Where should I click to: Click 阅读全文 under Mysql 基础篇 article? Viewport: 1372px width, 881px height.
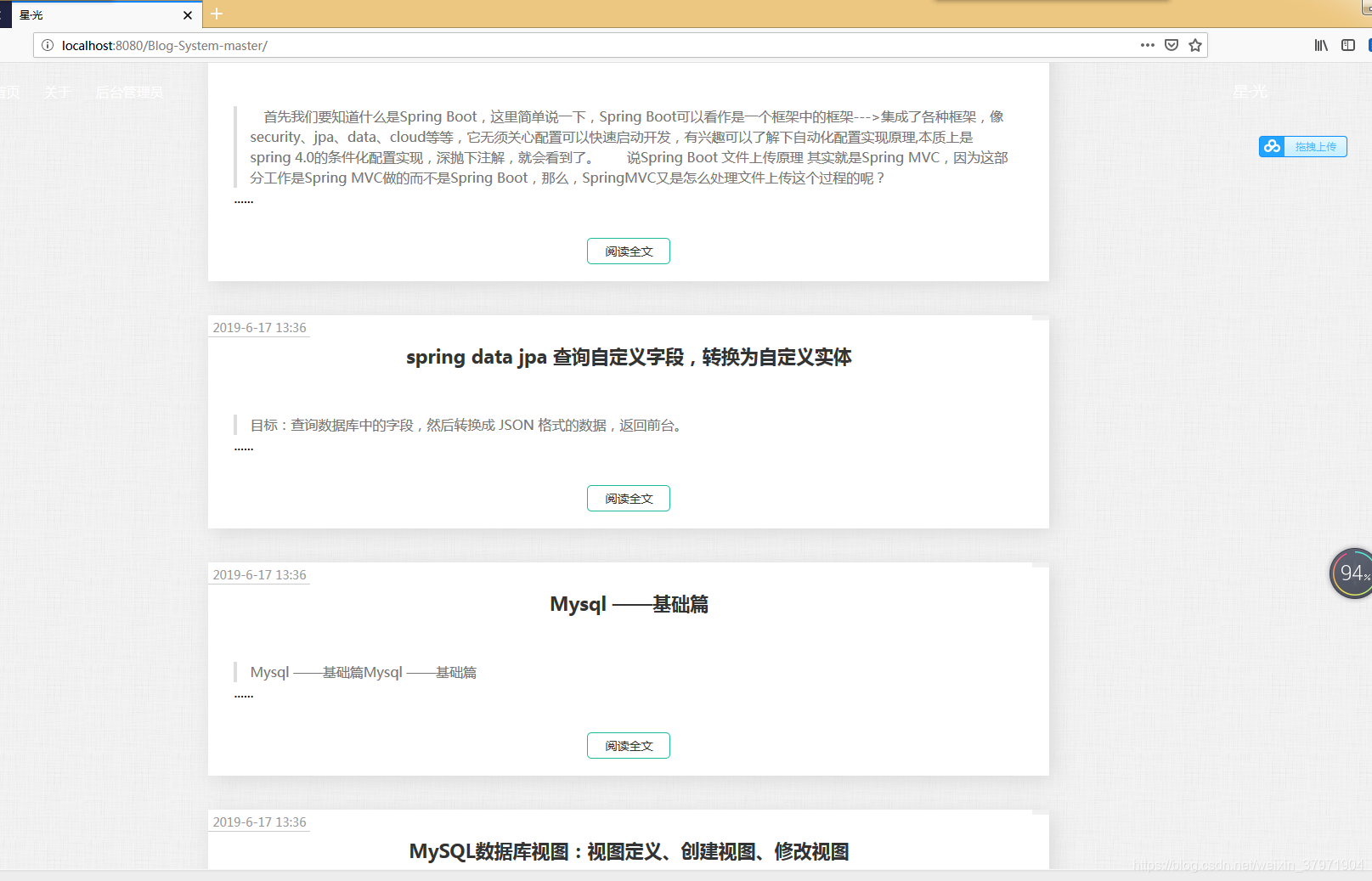tap(629, 746)
